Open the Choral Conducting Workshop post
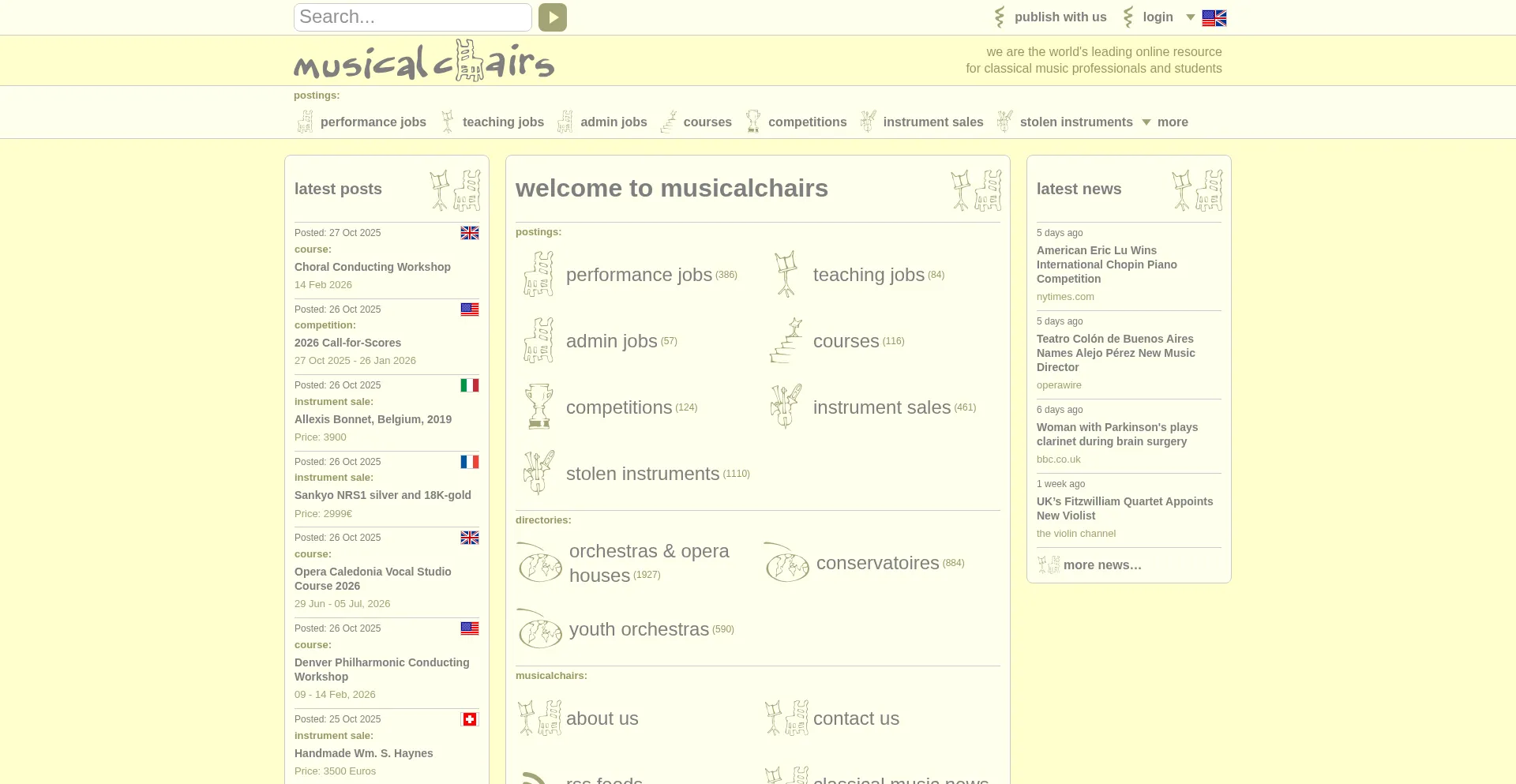 tap(372, 268)
